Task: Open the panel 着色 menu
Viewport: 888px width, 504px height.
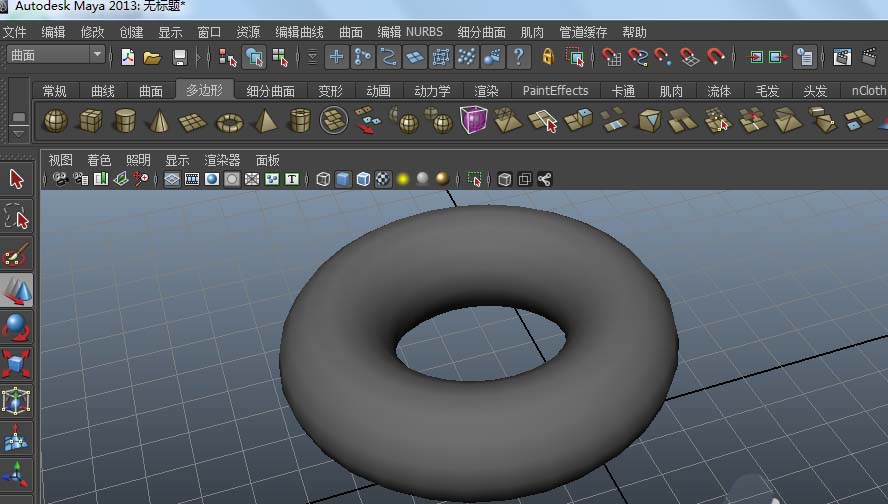Action: pos(99,160)
